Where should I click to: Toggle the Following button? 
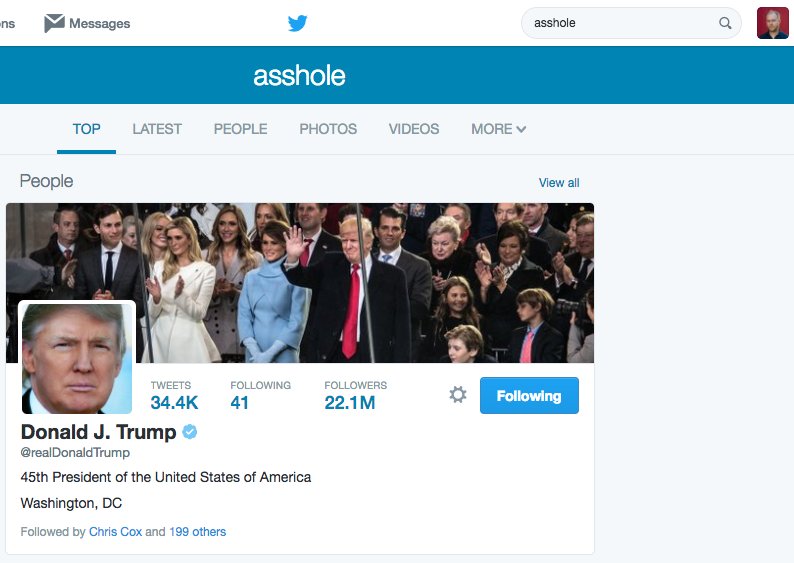pyautogui.click(x=529, y=395)
